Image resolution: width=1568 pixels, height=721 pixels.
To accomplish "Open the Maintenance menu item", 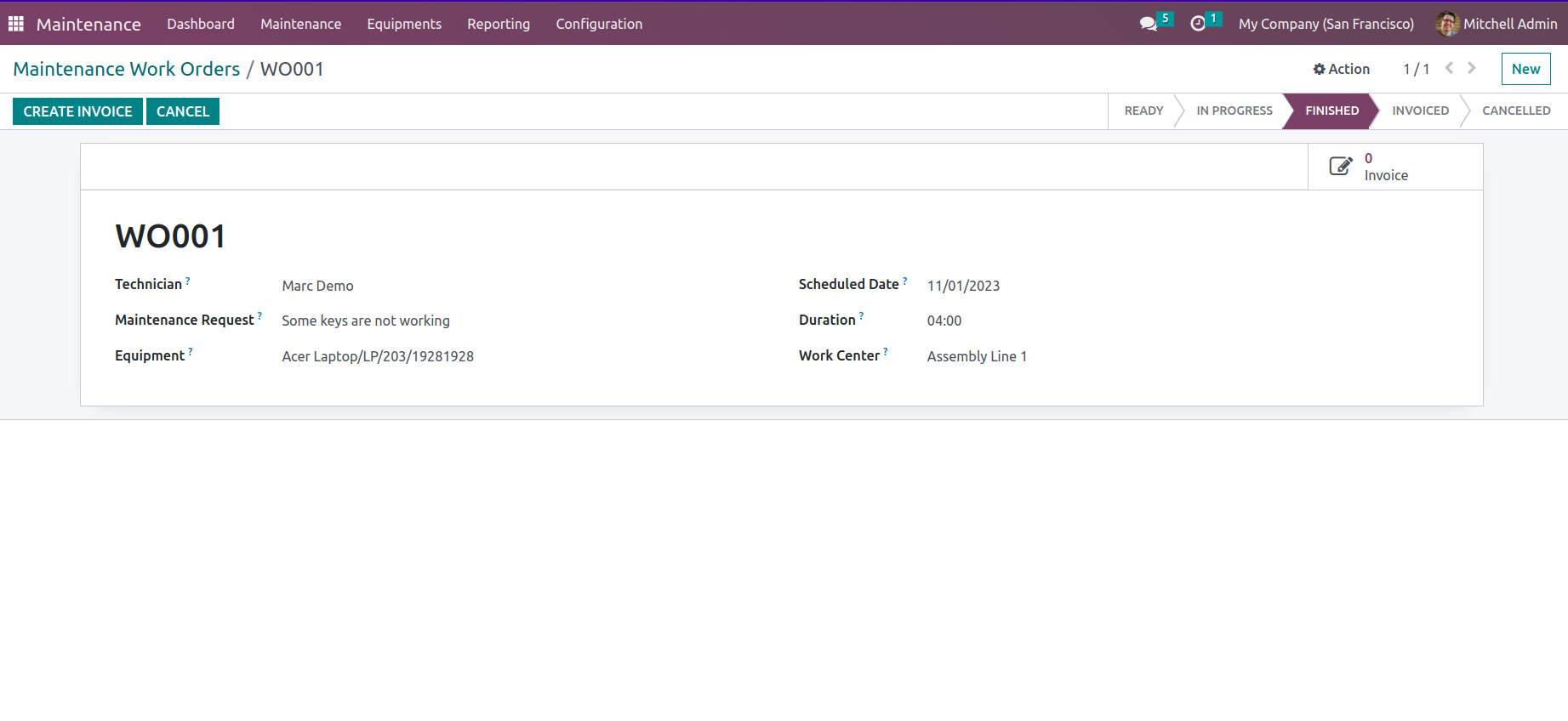I will point(301,24).
